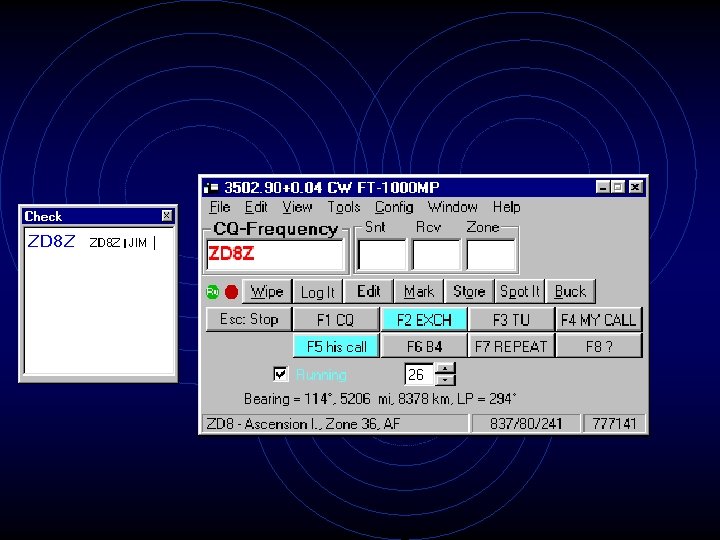
Task: Click the Wipe button
Action: [x=267, y=292]
